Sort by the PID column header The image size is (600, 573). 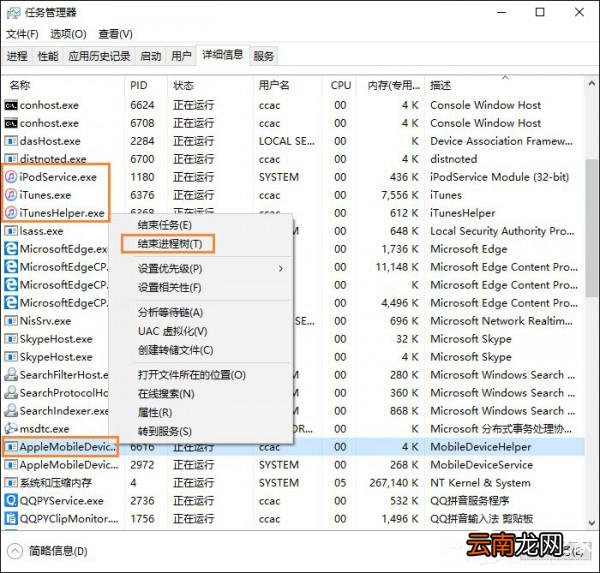[146, 85]
